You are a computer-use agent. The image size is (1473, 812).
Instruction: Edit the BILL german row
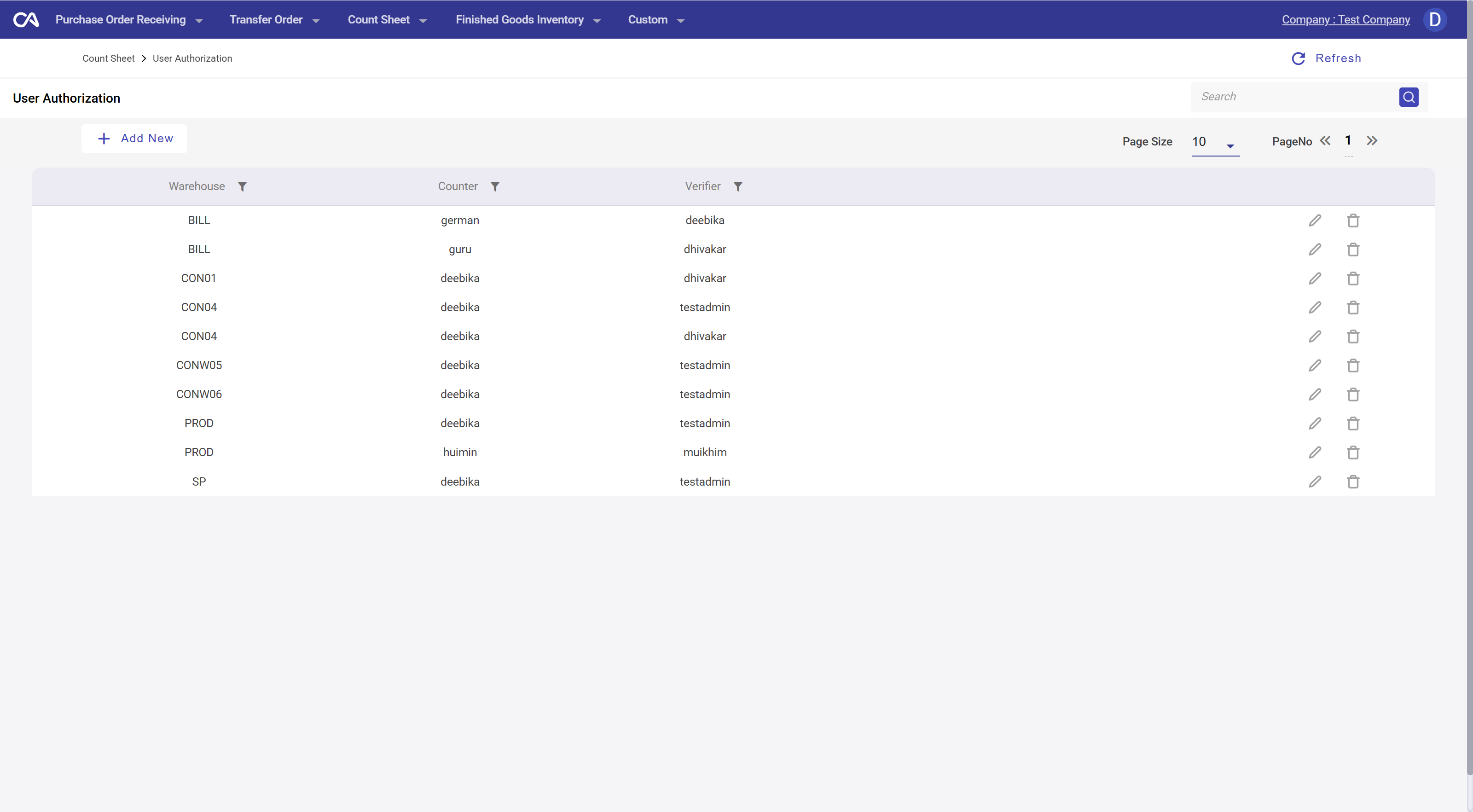[1315, 221]
